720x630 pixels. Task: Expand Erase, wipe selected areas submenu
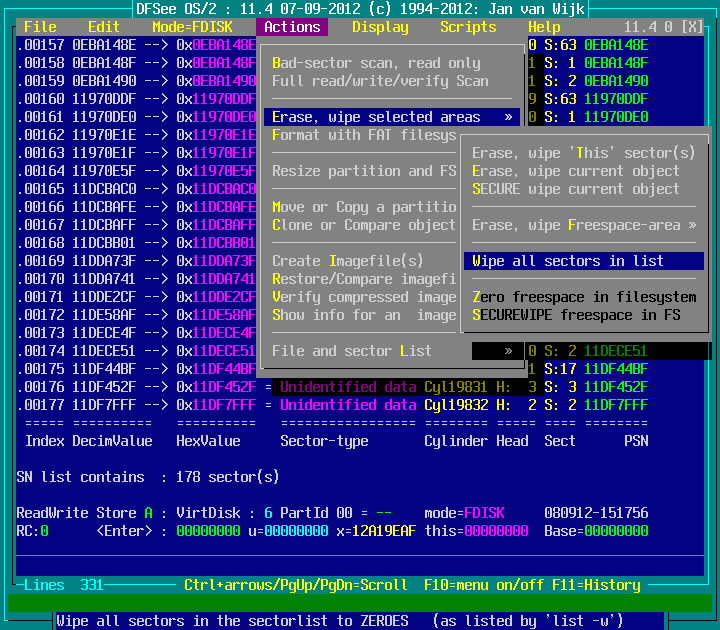point(392,117)
